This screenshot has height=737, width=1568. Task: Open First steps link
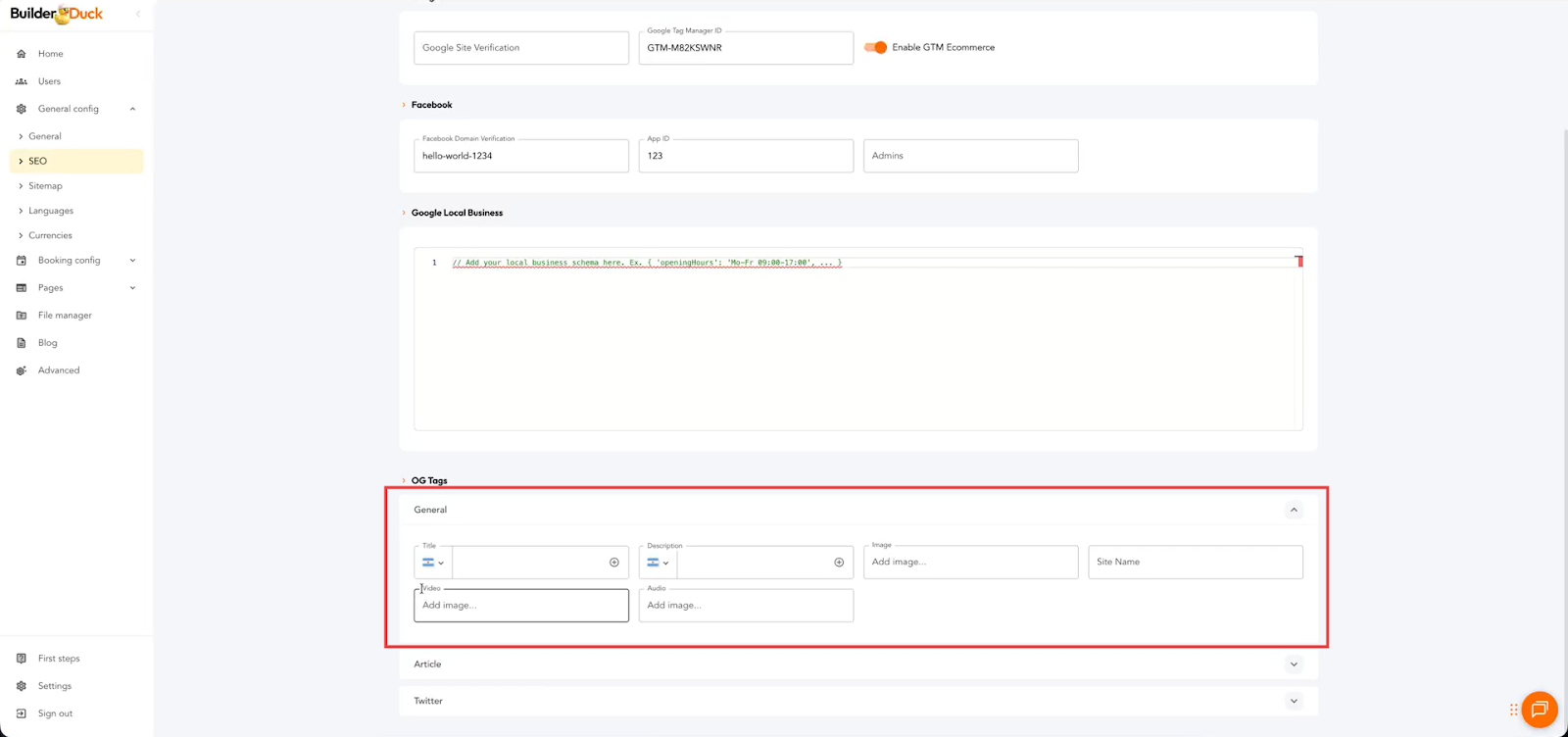[59, 659]
